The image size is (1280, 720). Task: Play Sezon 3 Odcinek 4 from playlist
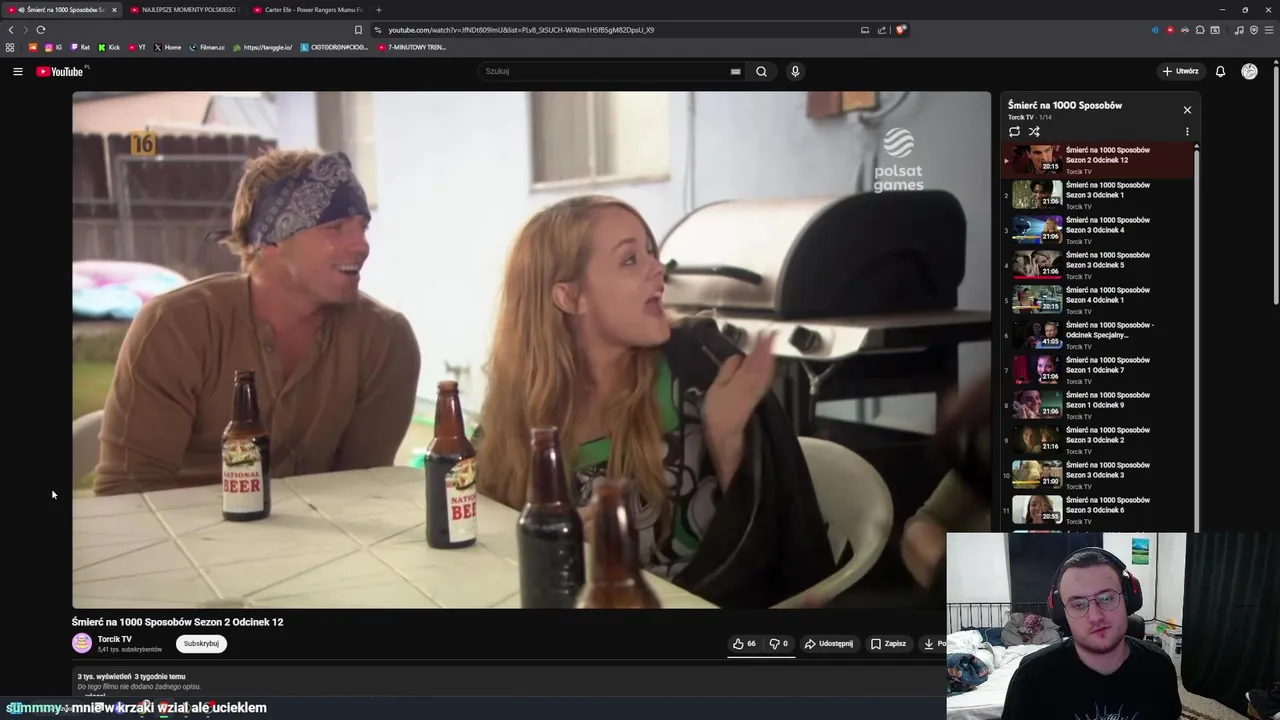click(1097, 229)
